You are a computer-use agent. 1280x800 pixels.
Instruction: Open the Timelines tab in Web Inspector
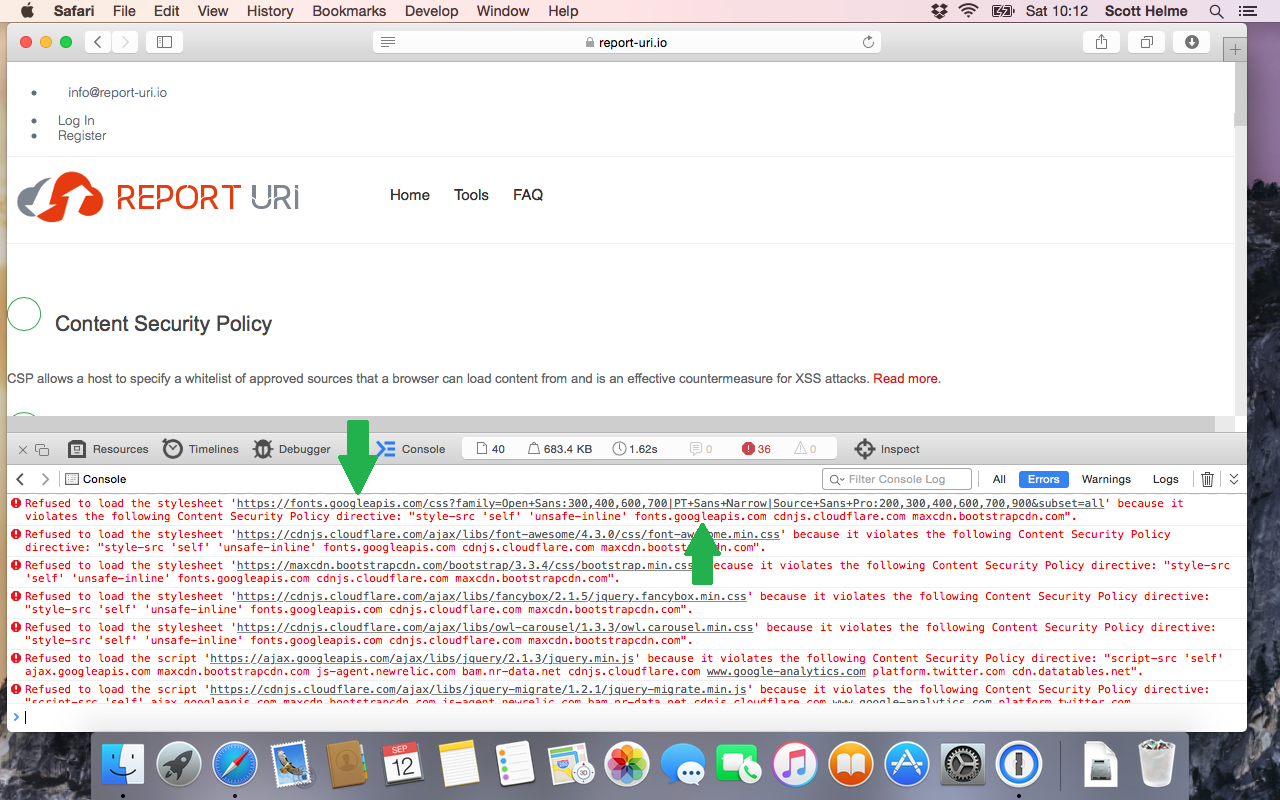point(201,449)
